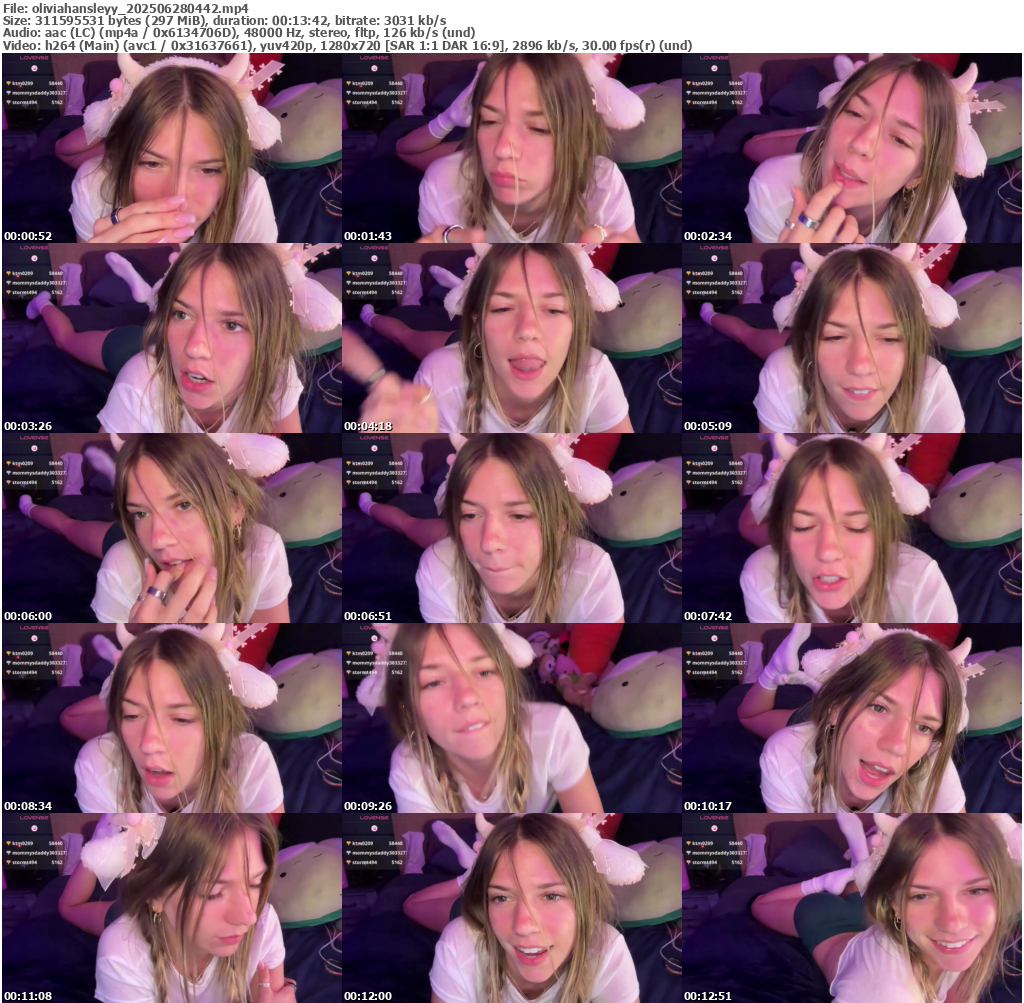Open the frame timestamped 00:08:34
The width and height of the screenshot is (1024, 1003).
click(x=171, y=718)
